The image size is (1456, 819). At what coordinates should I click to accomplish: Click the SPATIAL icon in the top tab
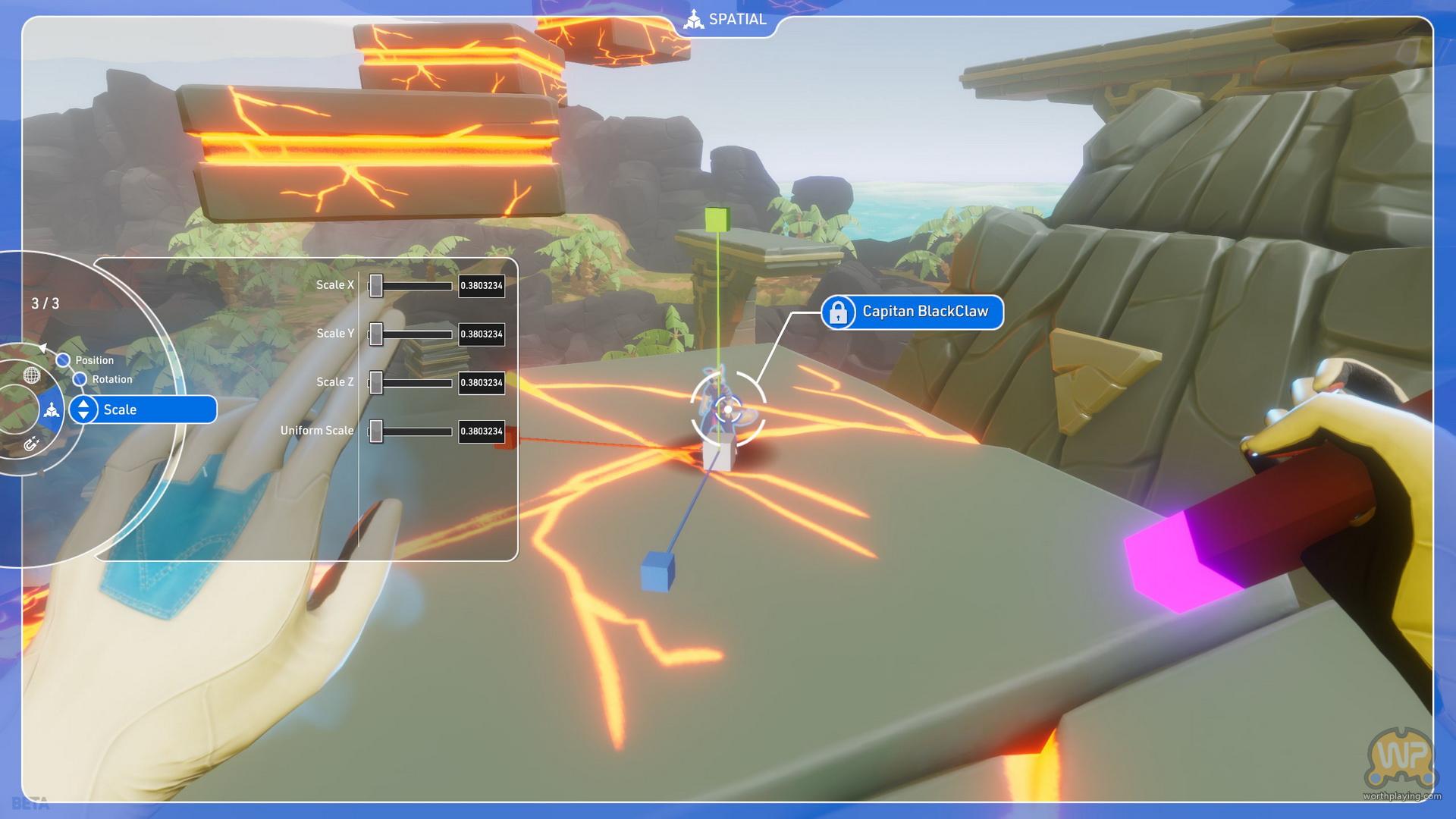[693, 20]
